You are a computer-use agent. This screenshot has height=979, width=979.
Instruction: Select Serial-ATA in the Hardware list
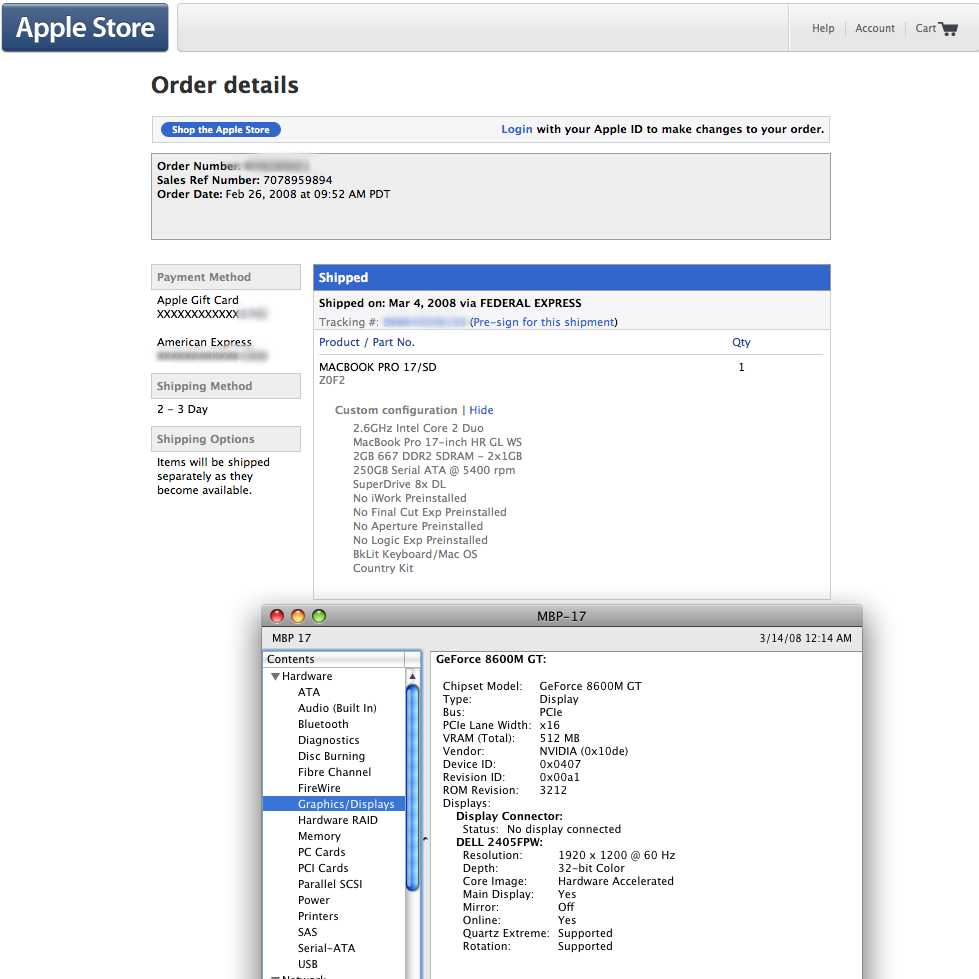click(x=326, y=948)
